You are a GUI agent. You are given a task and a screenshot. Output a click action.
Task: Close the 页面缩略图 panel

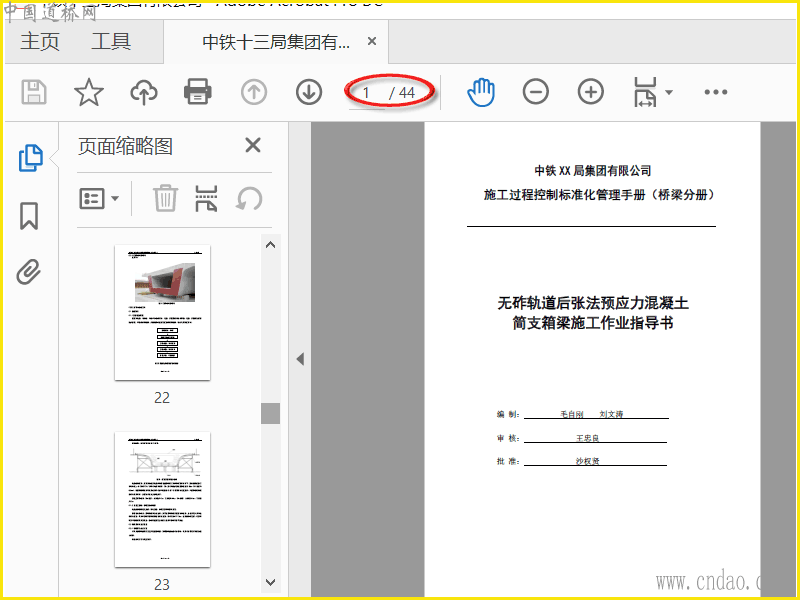253,145
